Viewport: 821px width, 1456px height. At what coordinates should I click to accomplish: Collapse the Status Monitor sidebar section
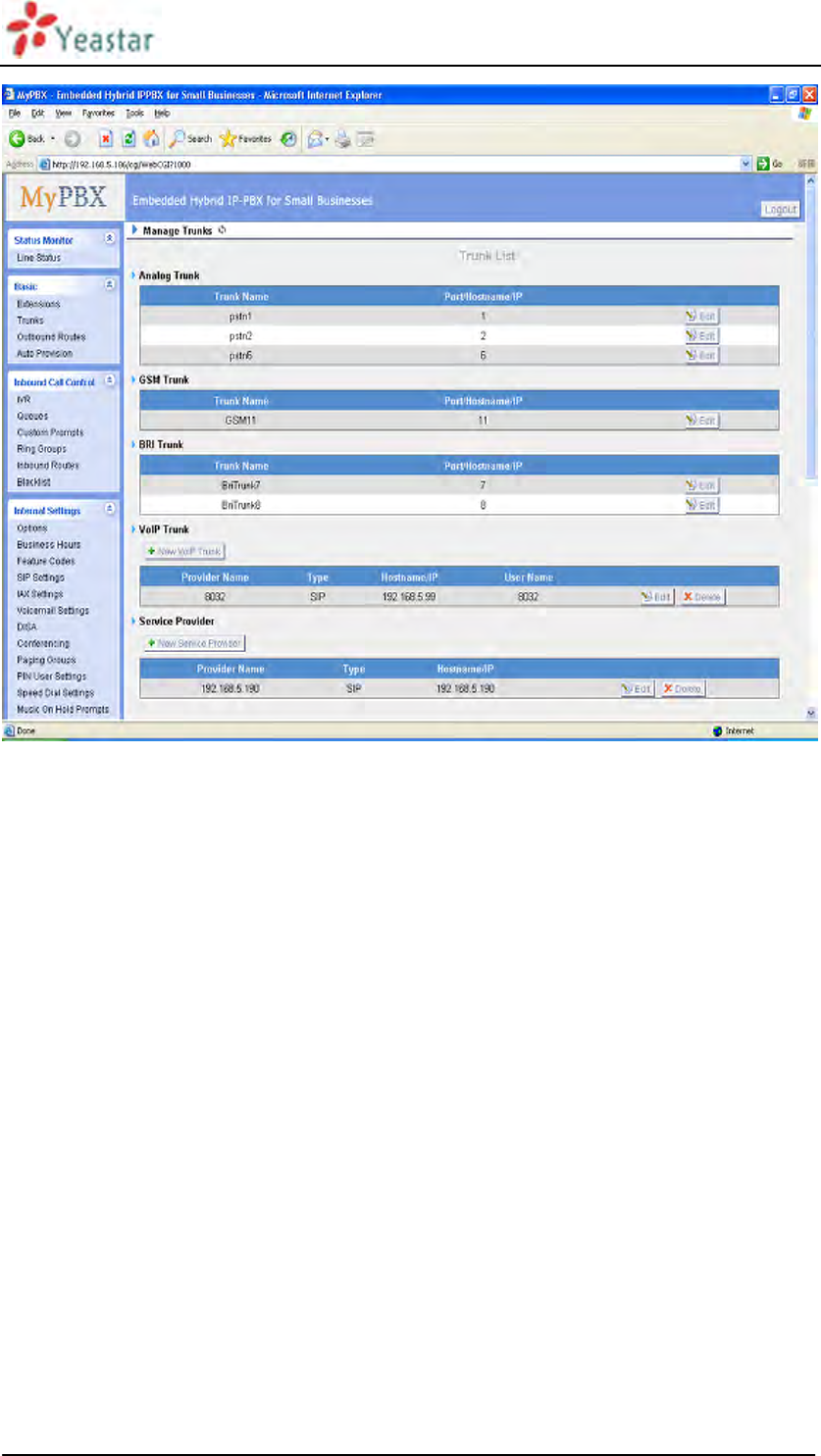[109, 239]
